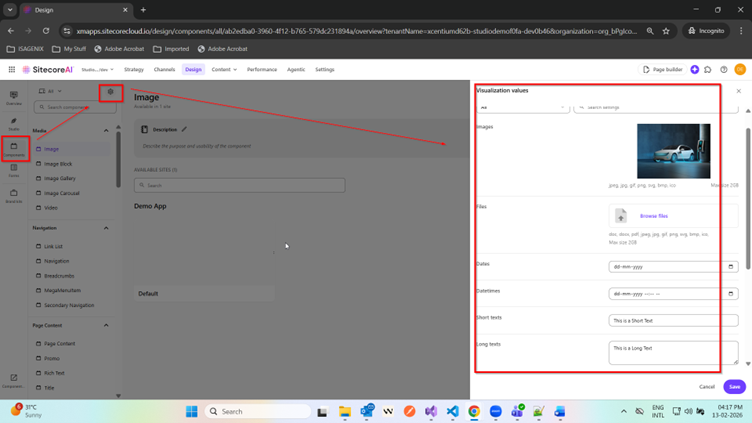Go to the Strategy tab
The width and height of the screenshot is (752, 423).
tap(134, 70)
